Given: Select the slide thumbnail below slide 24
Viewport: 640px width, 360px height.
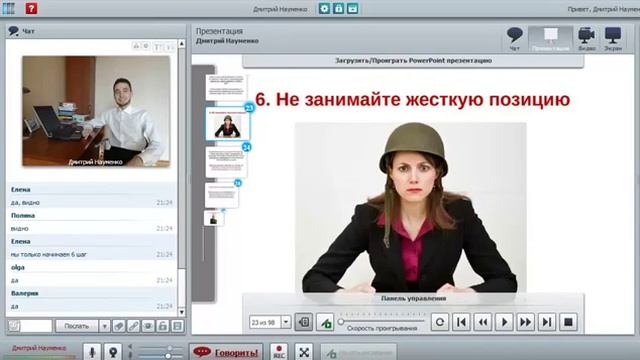Looking at the screenshot, I should click(x=222, y=195).
